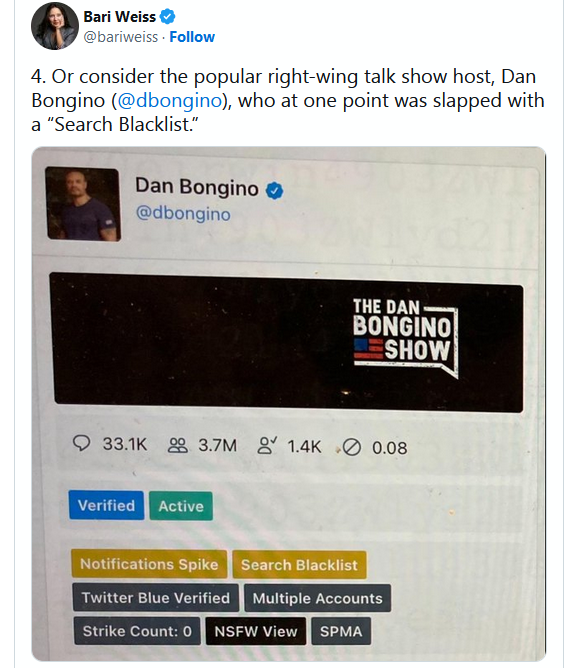569x668 pixels.
Task: Select the Notifications Spike label
Action: click(149, 564)
